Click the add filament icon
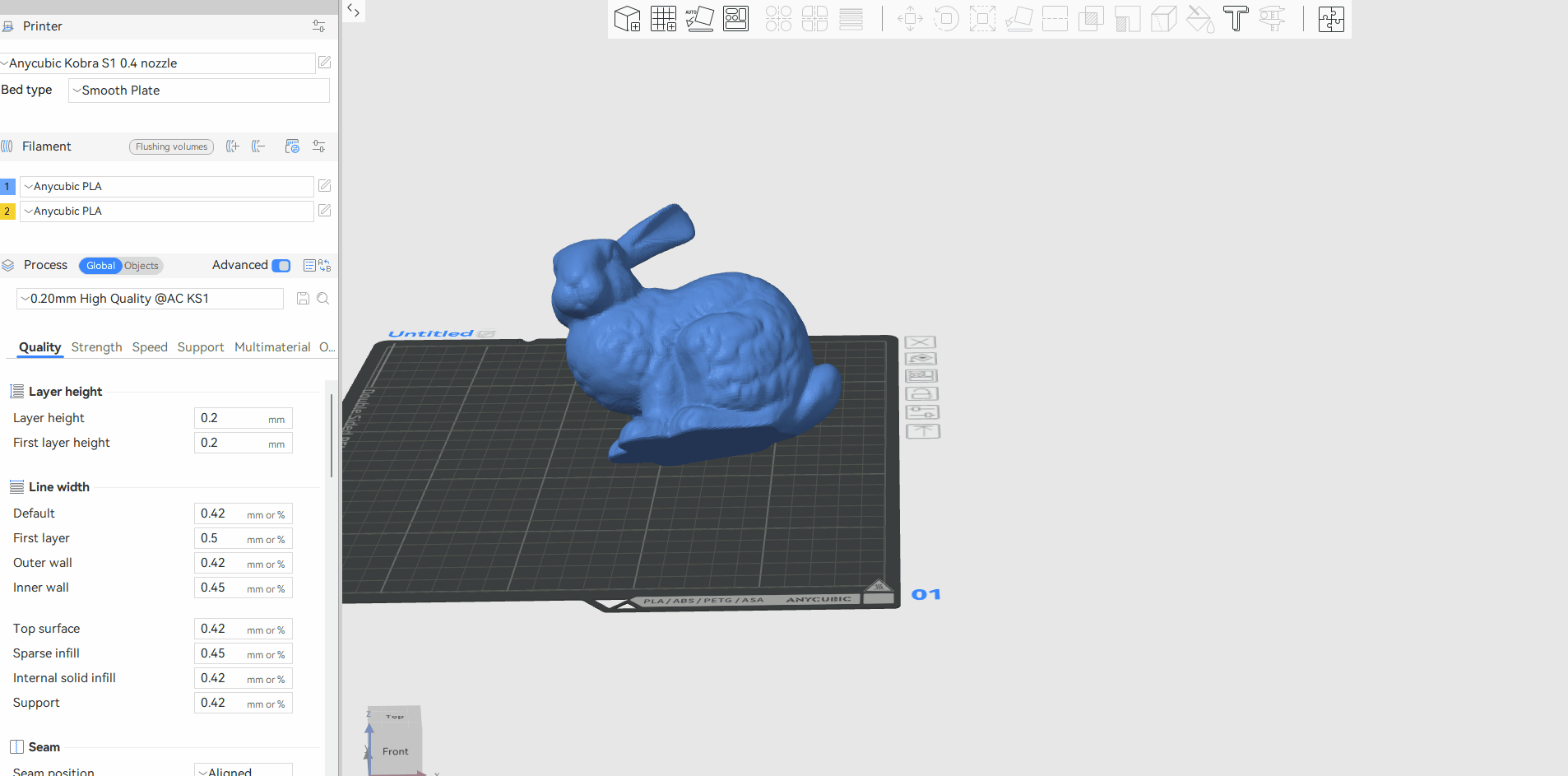The width and height of the screenshot is (1568, 776). pyautogui.click(x=233, y=146)
